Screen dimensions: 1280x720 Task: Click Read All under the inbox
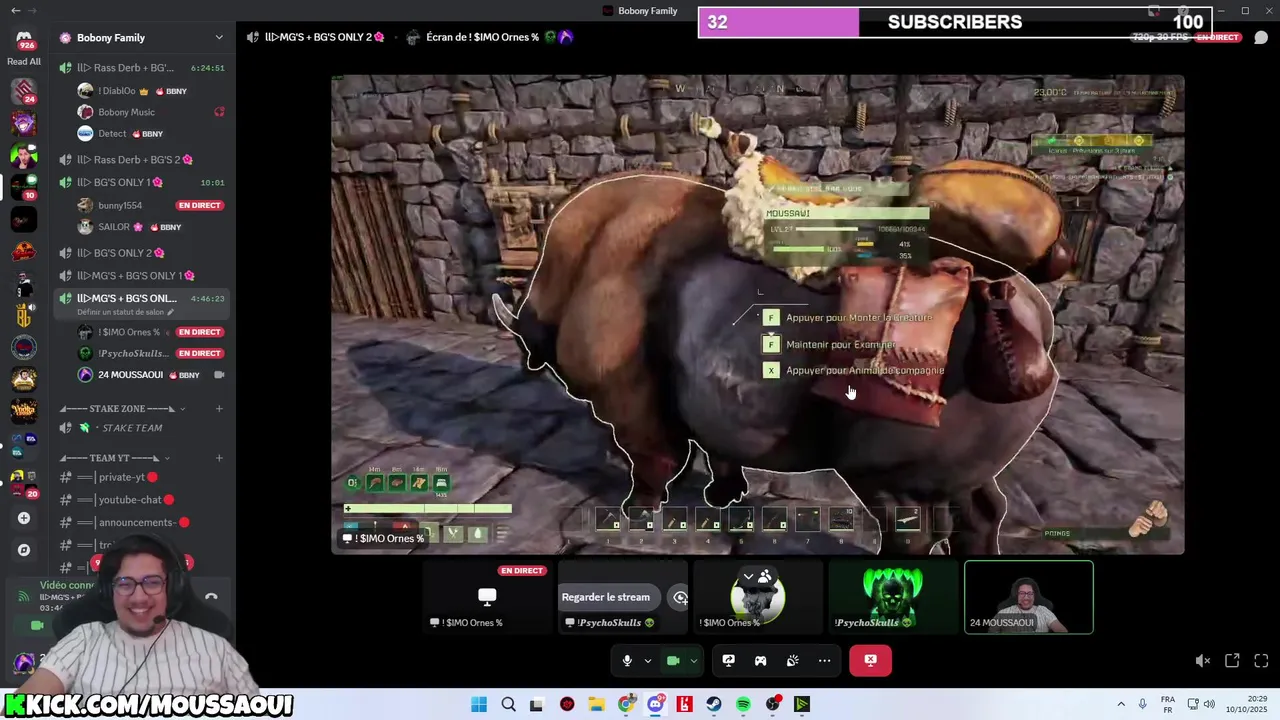[24, 62]
